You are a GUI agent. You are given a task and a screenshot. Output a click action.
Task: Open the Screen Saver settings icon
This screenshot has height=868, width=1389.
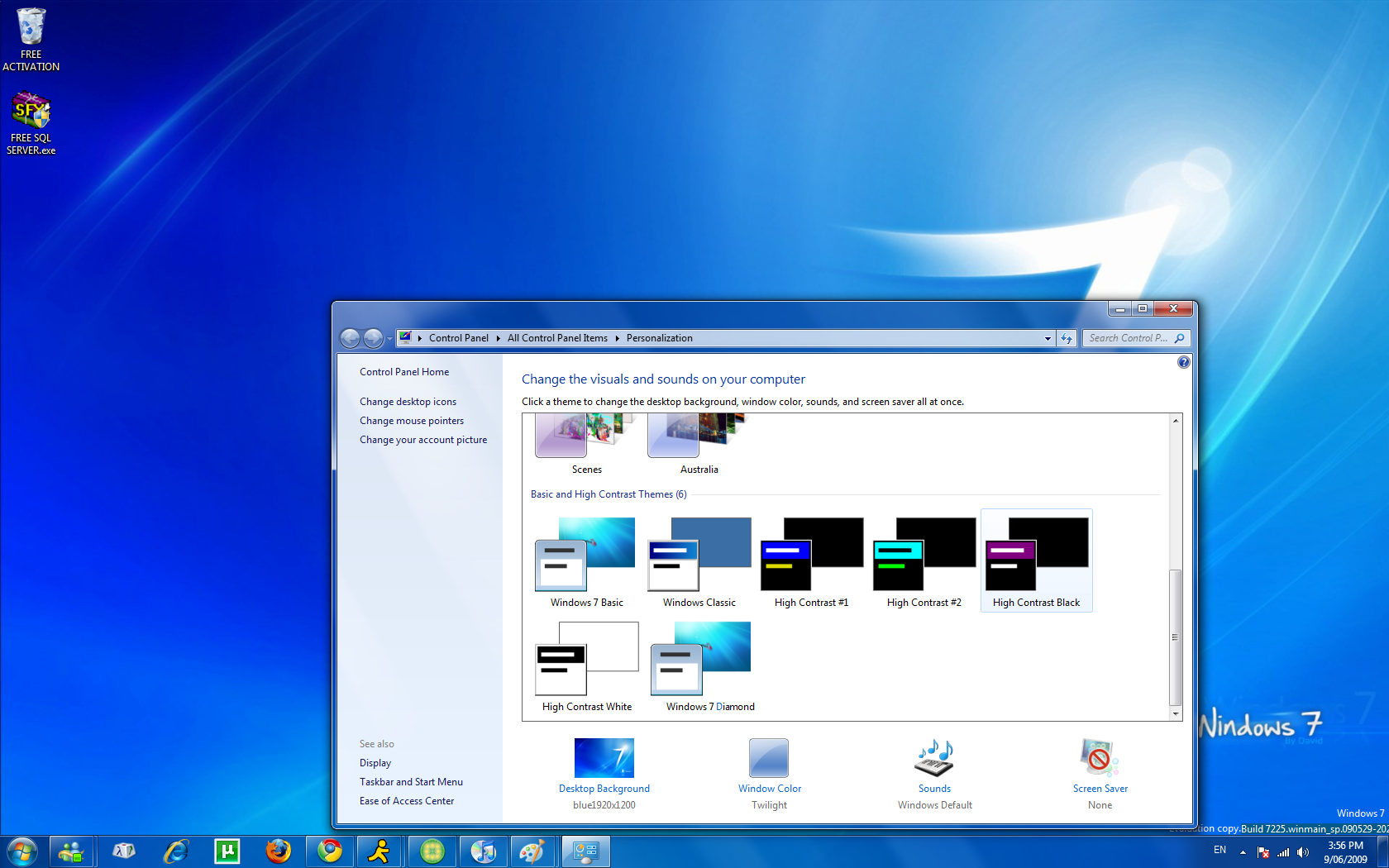coord(1100,758)
